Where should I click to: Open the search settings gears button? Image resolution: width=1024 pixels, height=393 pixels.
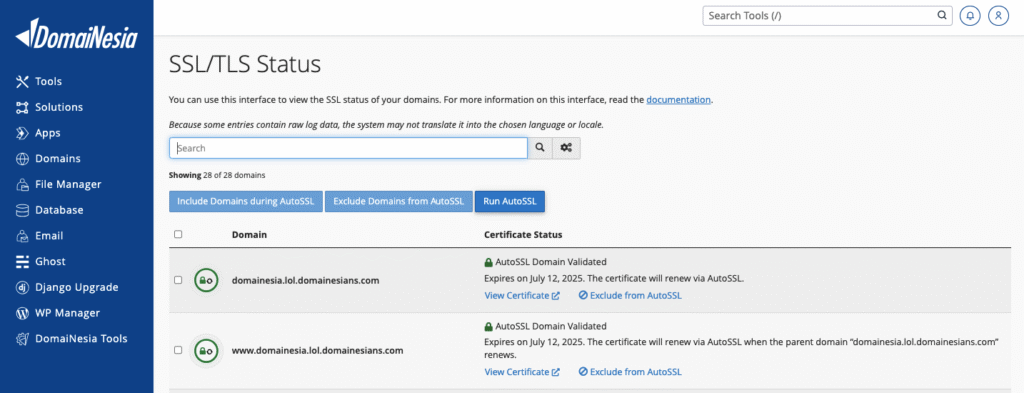point(566,148)
